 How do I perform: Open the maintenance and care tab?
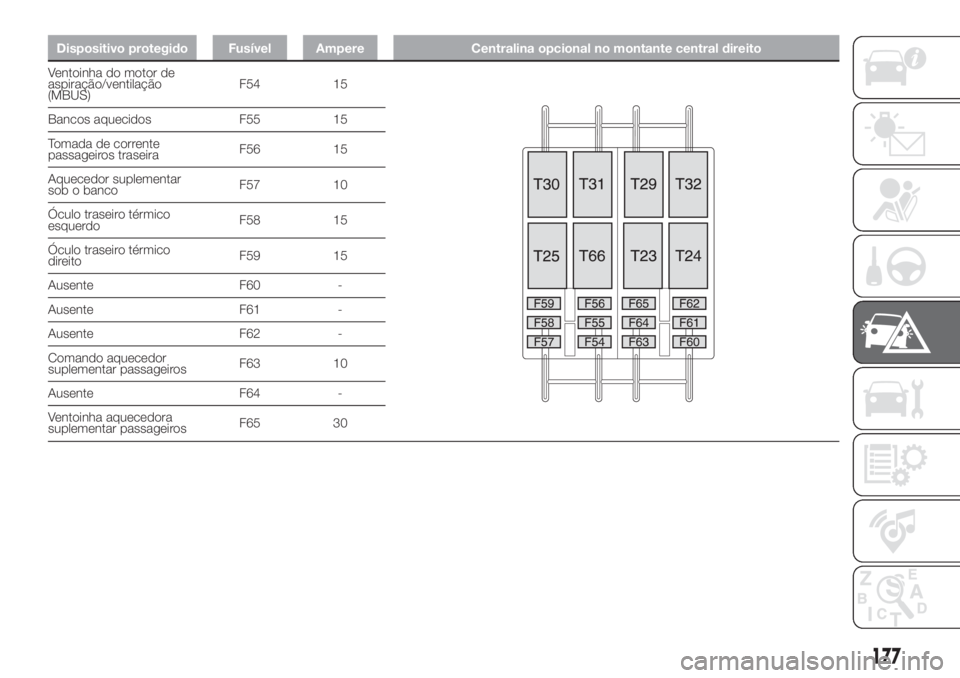coord(907,399)
